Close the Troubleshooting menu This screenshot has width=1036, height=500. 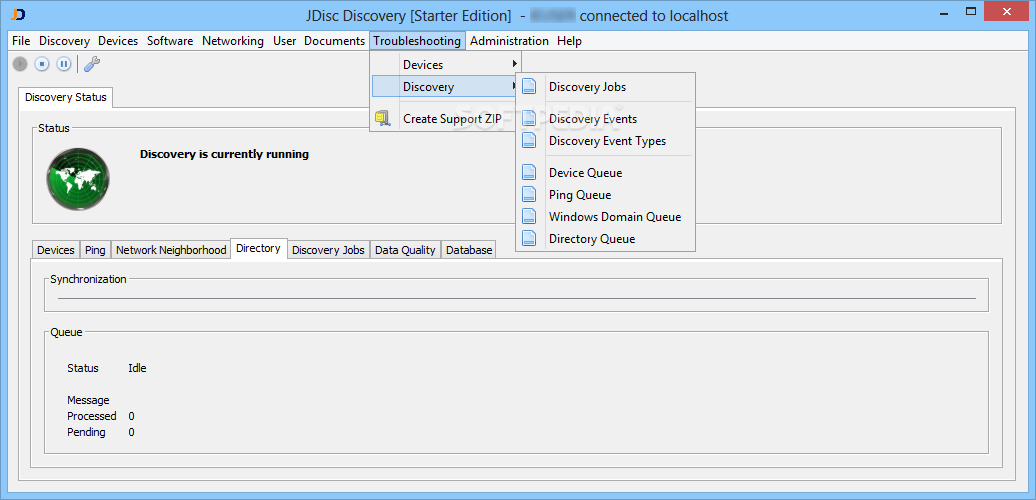pyautogui.click(x=417, y=41)
